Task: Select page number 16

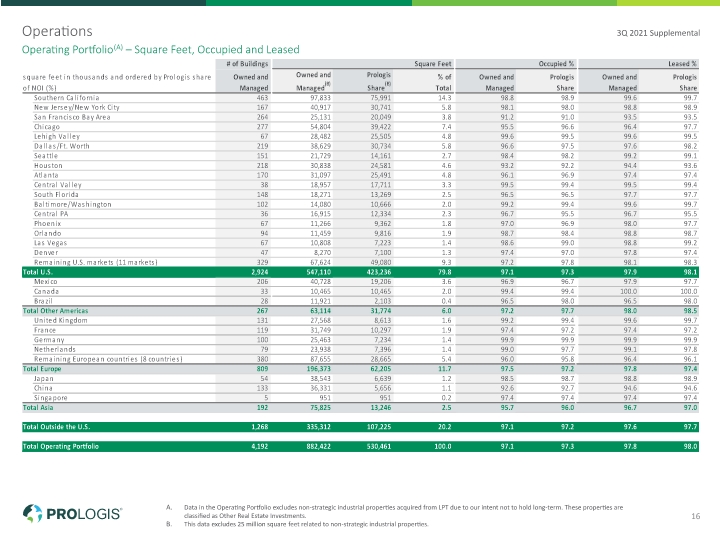Action: [696, 516]
